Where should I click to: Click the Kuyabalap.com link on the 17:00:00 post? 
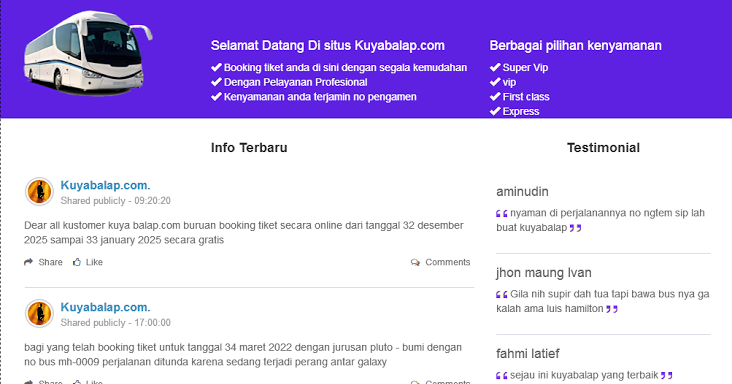(x=106, y=307)
